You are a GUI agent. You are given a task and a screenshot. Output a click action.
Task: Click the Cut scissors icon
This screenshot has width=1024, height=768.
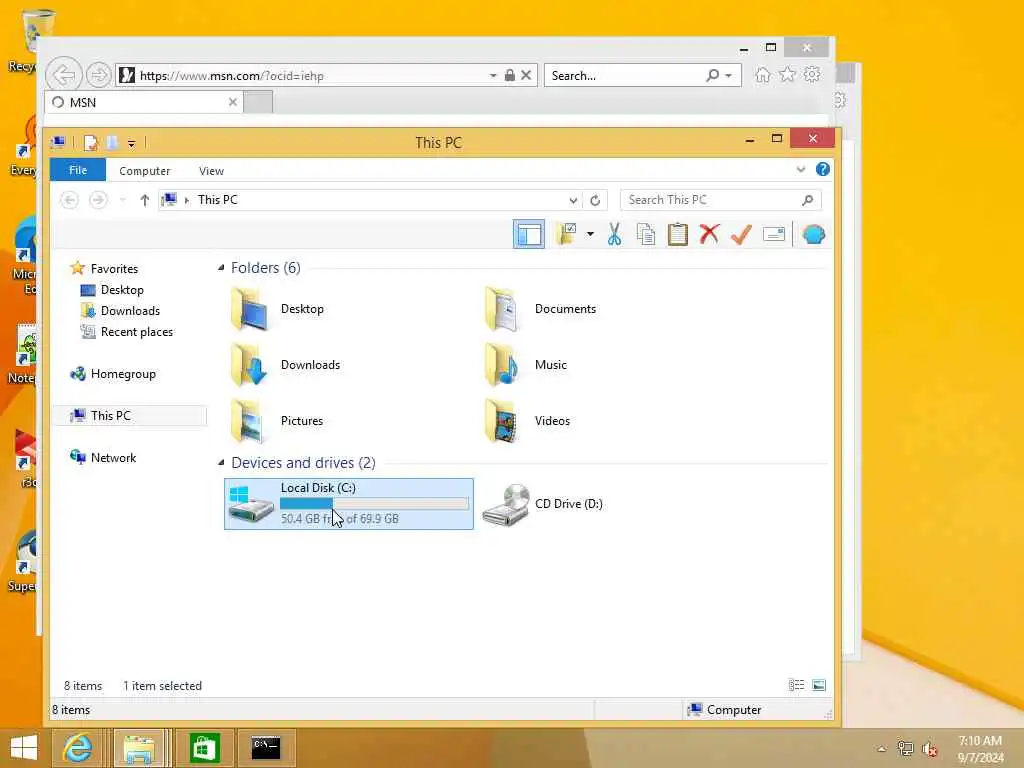pos(614,234)
